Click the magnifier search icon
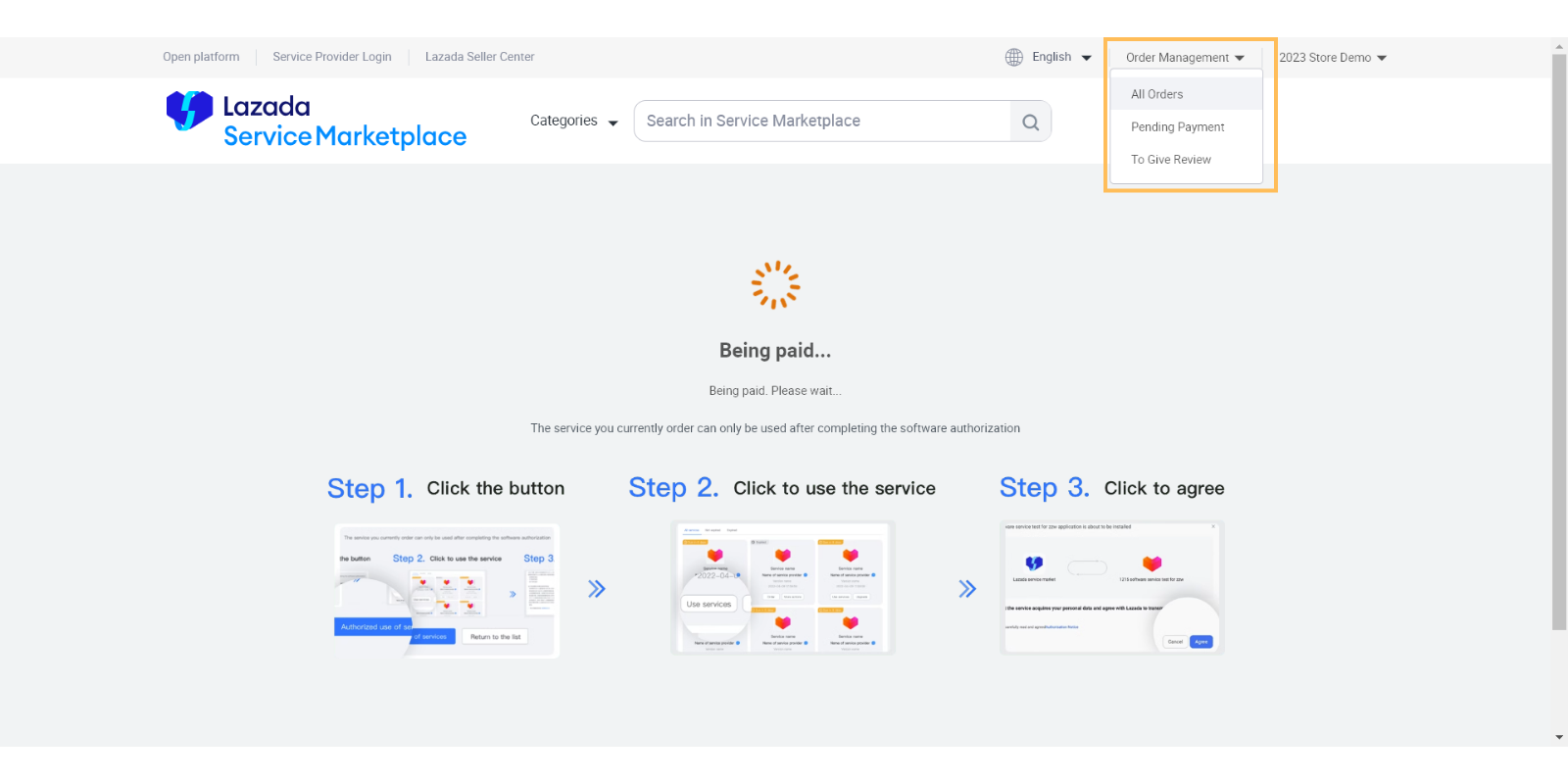Viewport: 1568px width, 784px height. (x=1031, y=122)
